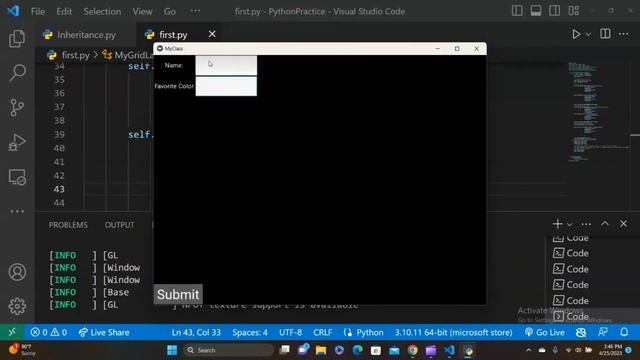Open the Manage gear icon
The height and width of the screenshot is (360, 640).
click(x=17, y=306)
